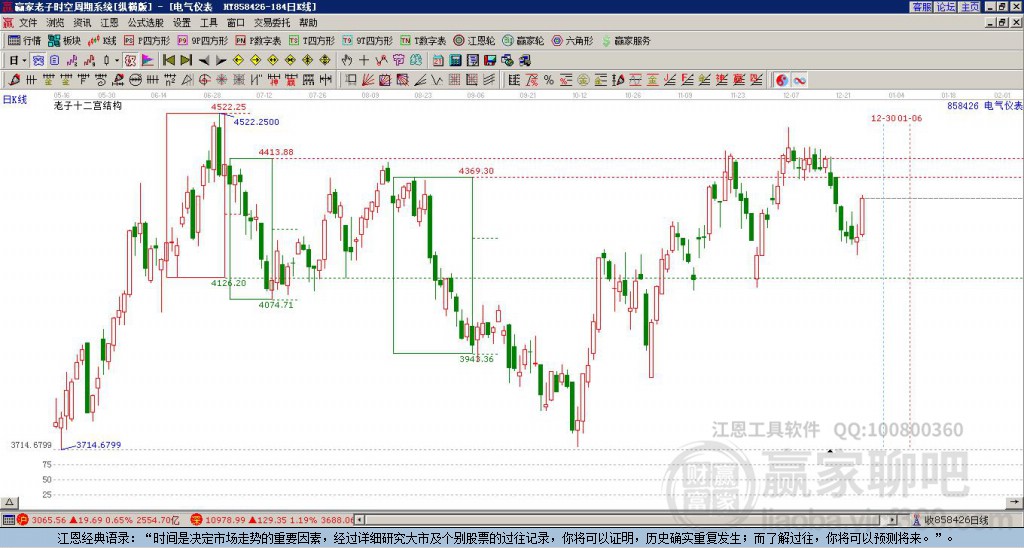1024x548 pixels.
Task: Open the 工具 menu
Action: [208, 23]
